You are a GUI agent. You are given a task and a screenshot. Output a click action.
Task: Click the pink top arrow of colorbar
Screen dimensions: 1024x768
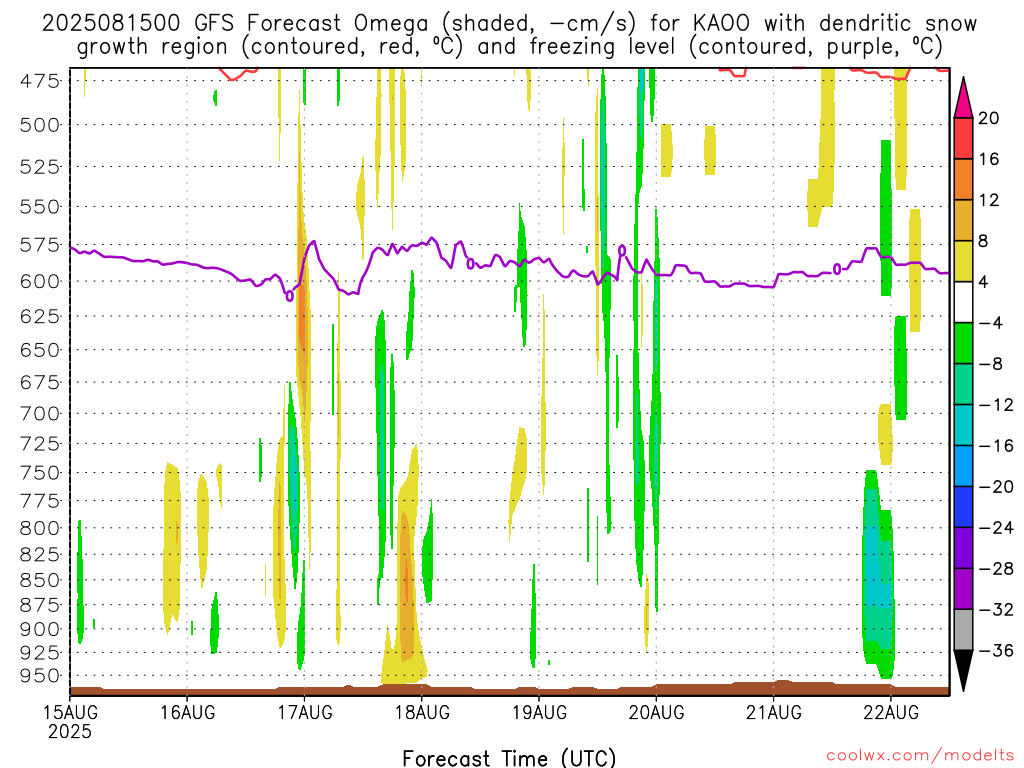(x=963, y=98)
